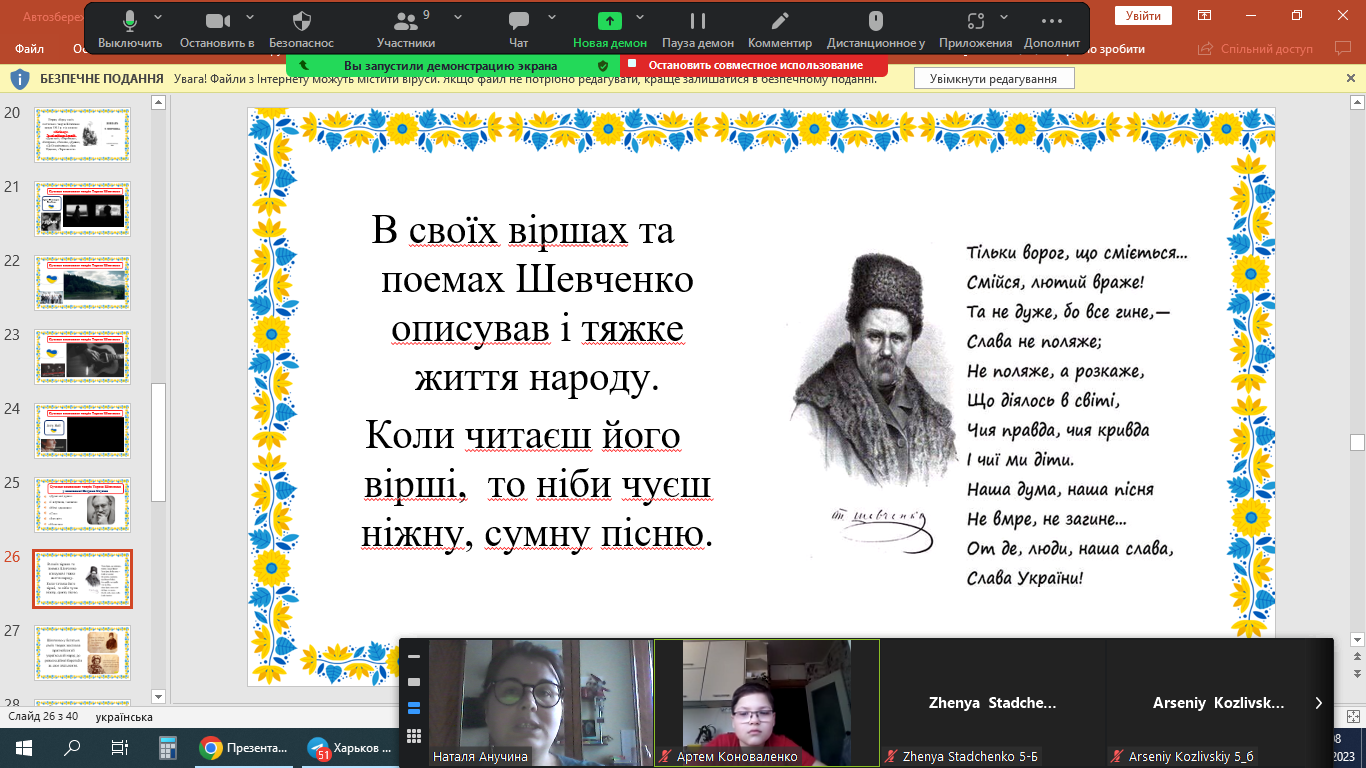
Task: Pause the screen share
Action: (698, 28)
